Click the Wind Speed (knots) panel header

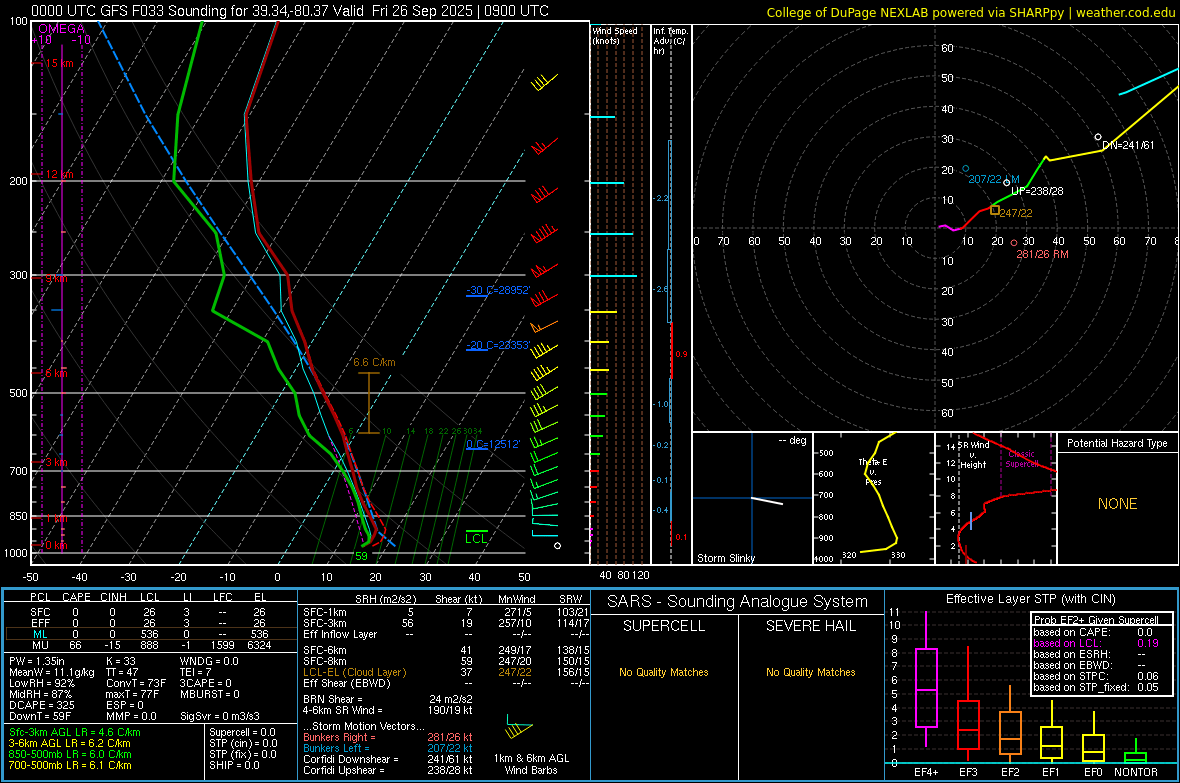point(615,35)
